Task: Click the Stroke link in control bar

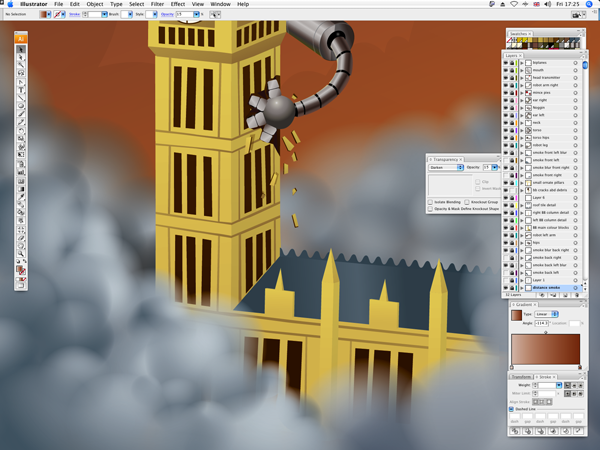Action: [x=75, y=14]
